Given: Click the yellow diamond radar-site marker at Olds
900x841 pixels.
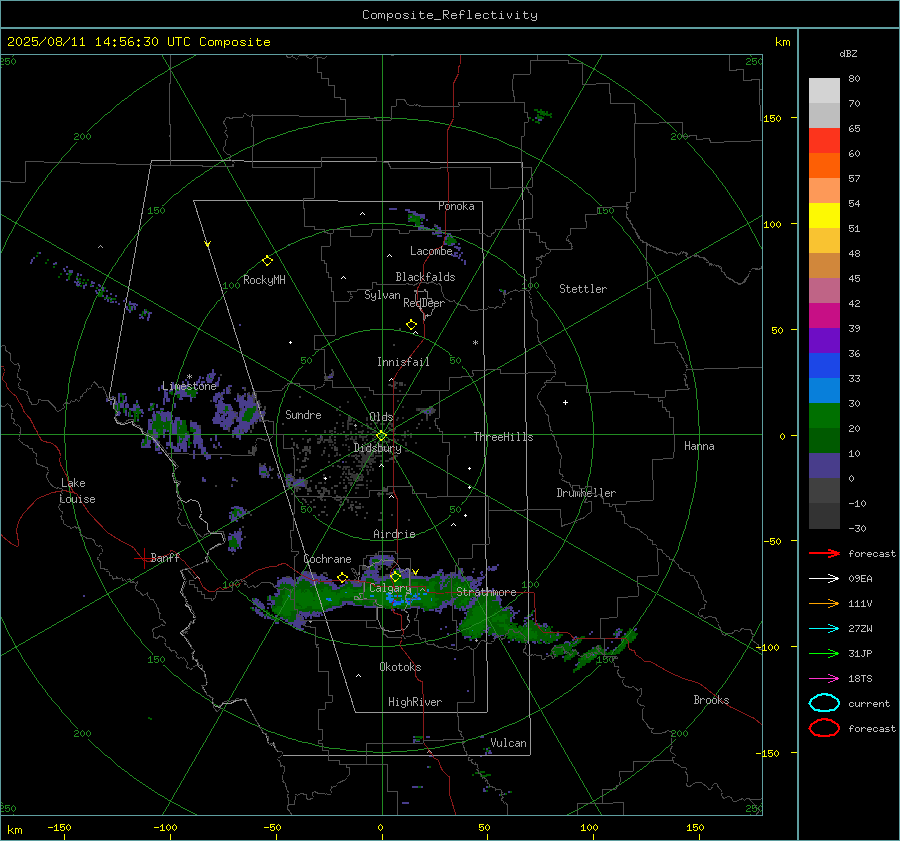Looking at the screenshot, I should 381,436.
